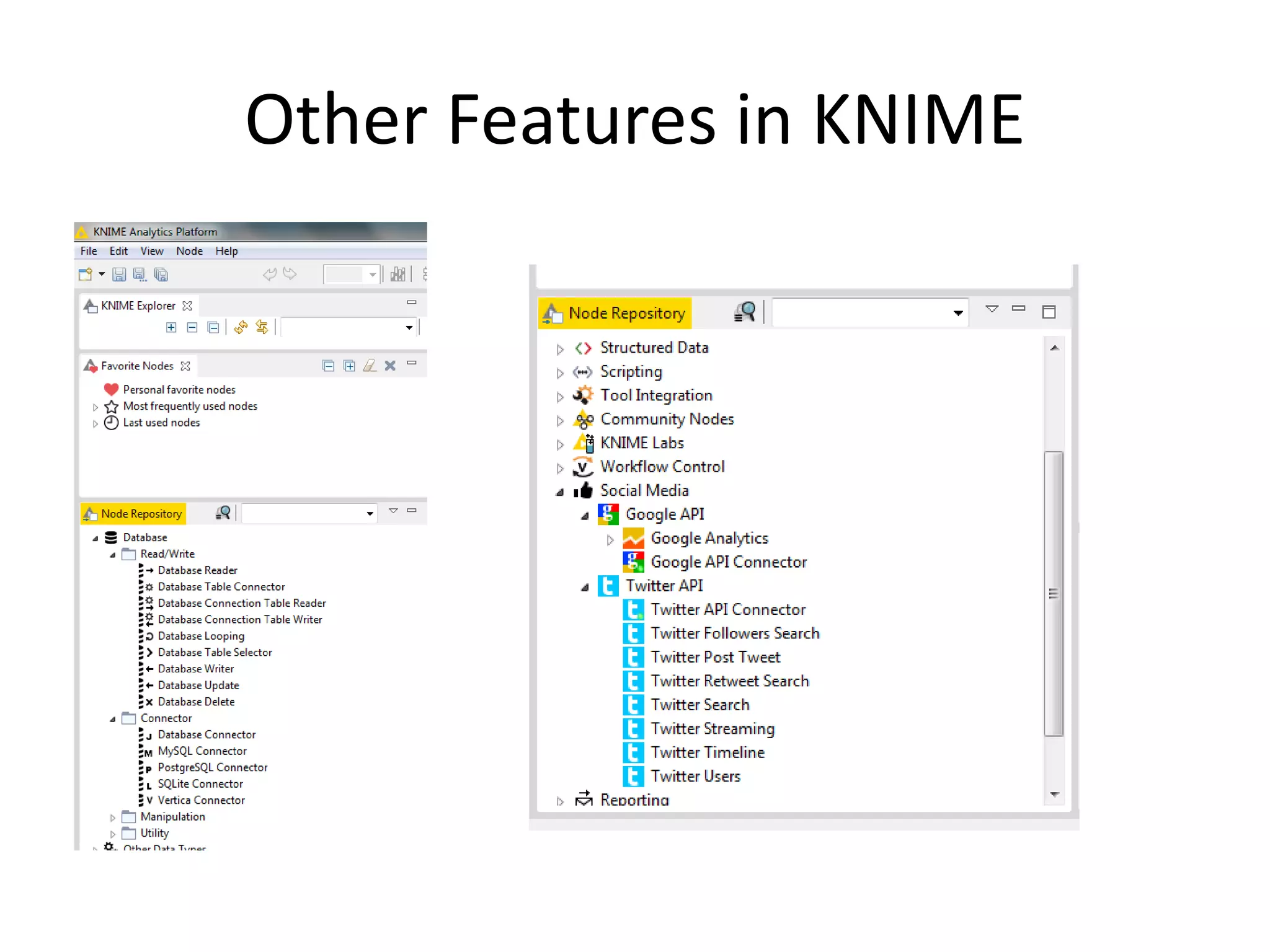1270x952 pixels.
Task: Click search icon in right Node Repository
Action: [x=745, y=312]
